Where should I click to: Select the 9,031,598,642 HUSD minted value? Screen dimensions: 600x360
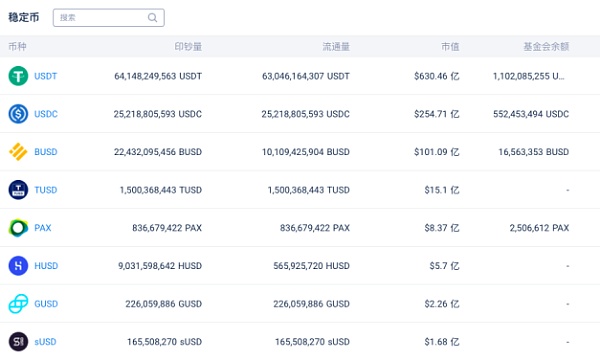point(160,266)
